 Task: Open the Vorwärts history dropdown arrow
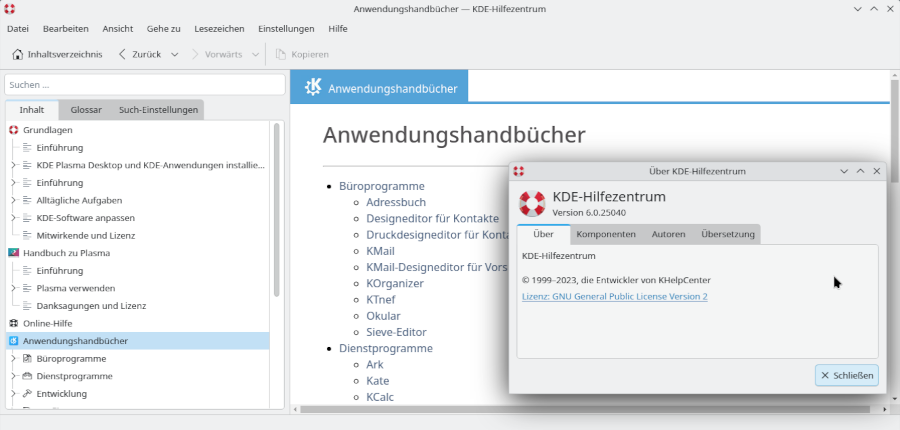click(x=255, y=55)
